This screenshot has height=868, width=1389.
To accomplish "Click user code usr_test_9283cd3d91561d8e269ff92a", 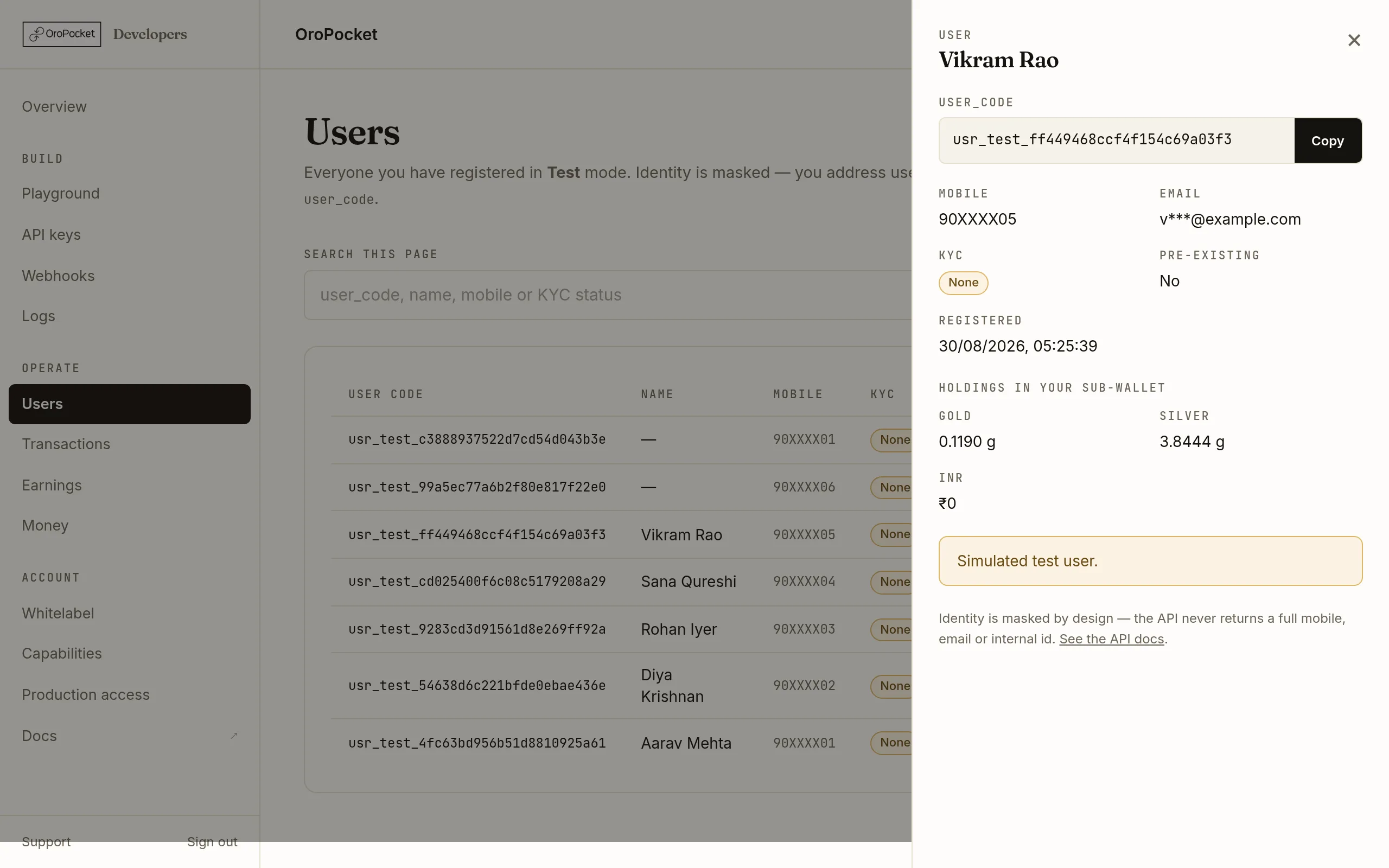I will coord(477,630).
